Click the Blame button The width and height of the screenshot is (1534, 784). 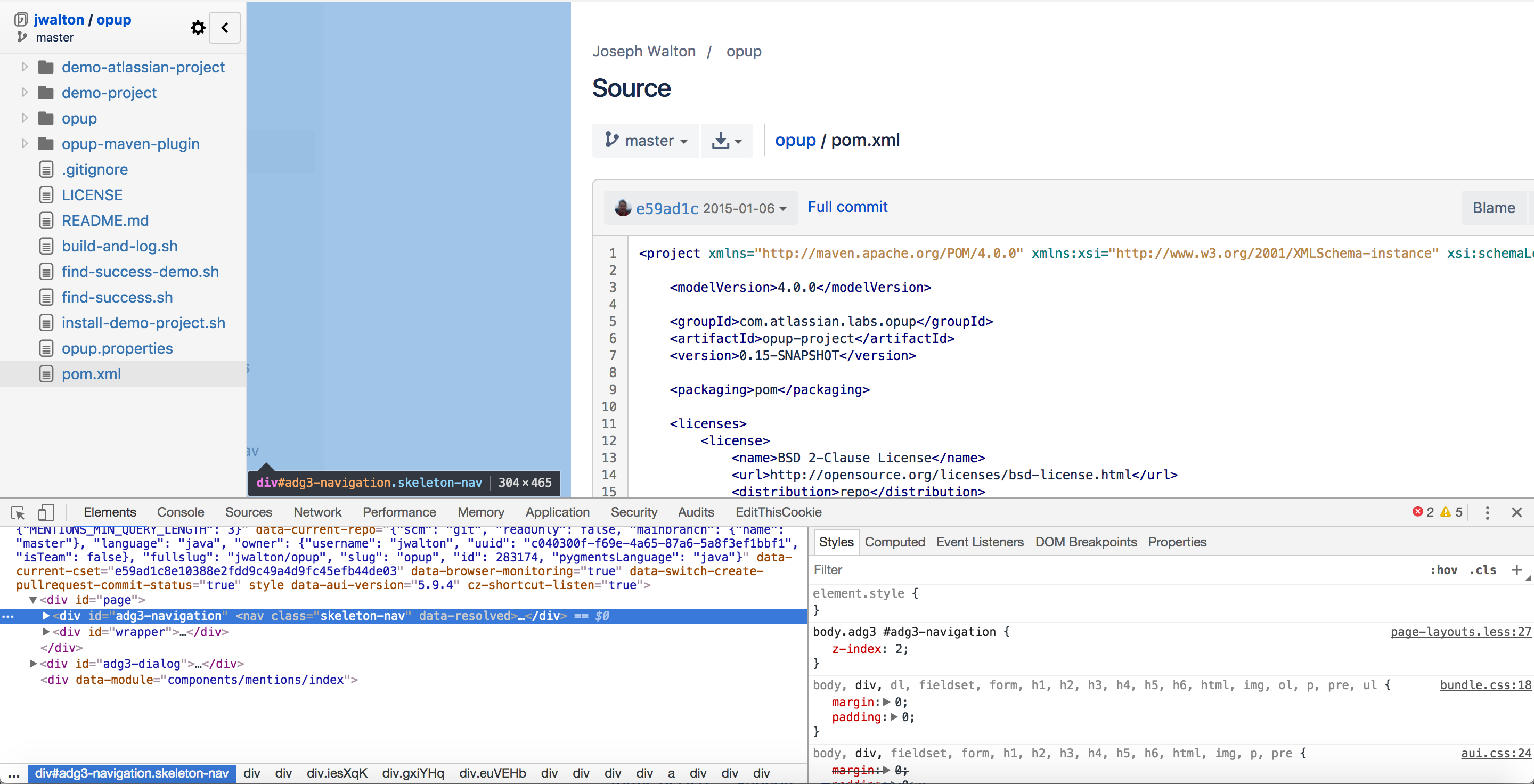(1494, 208)
